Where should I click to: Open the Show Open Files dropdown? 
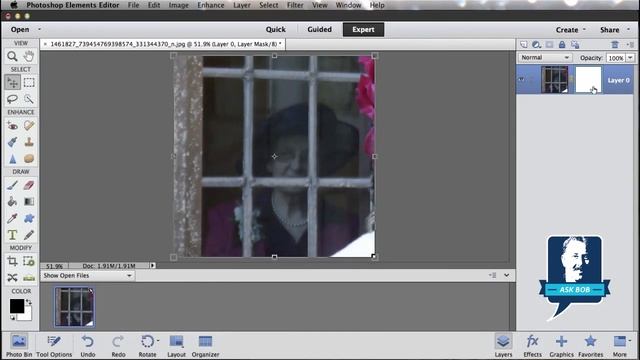tap(88, 276)
